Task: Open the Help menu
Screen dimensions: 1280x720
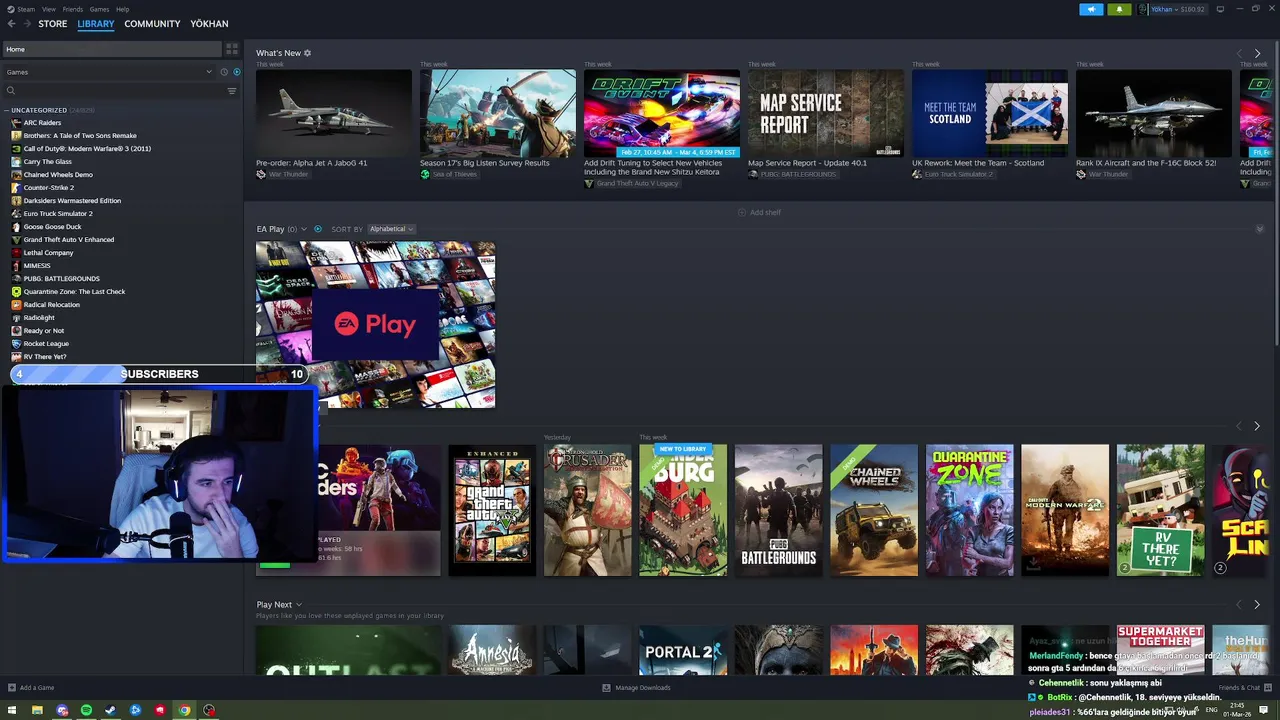Action: (122, 9)
